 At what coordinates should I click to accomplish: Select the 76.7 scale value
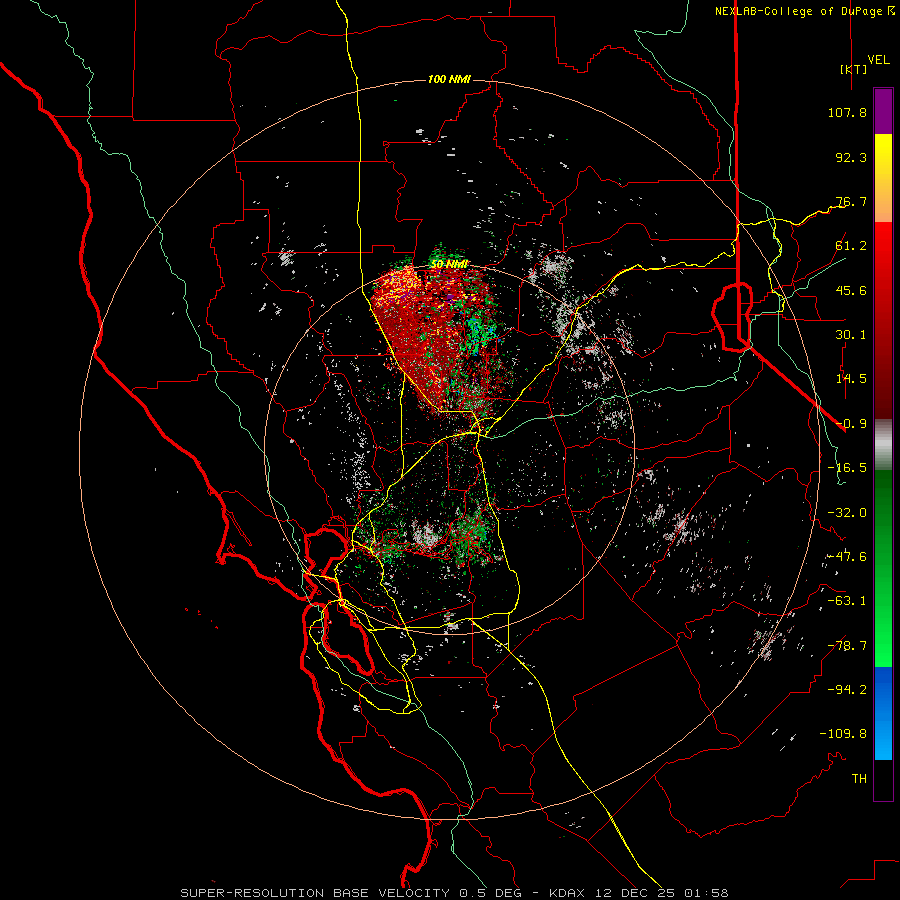click(x=851, y=201)
